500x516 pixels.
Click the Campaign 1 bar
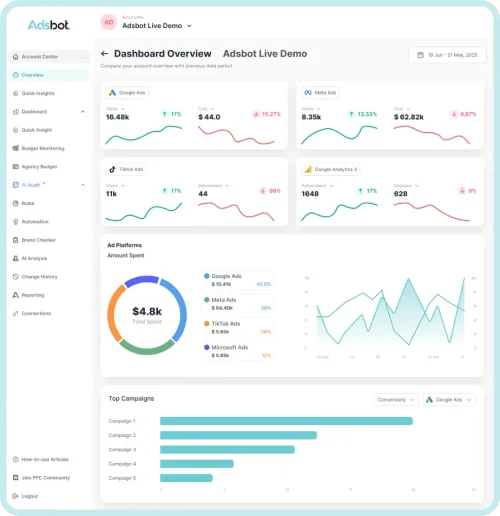[286, 421]
